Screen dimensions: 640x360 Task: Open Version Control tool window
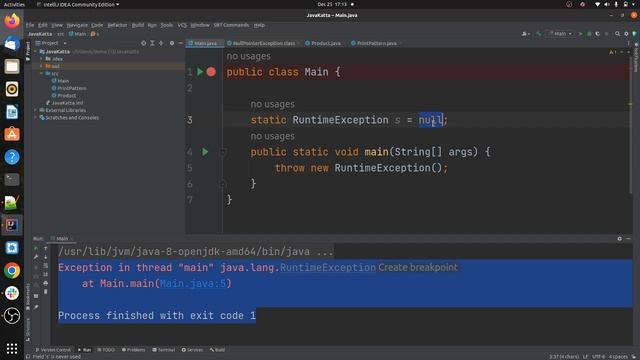[53, 350]
